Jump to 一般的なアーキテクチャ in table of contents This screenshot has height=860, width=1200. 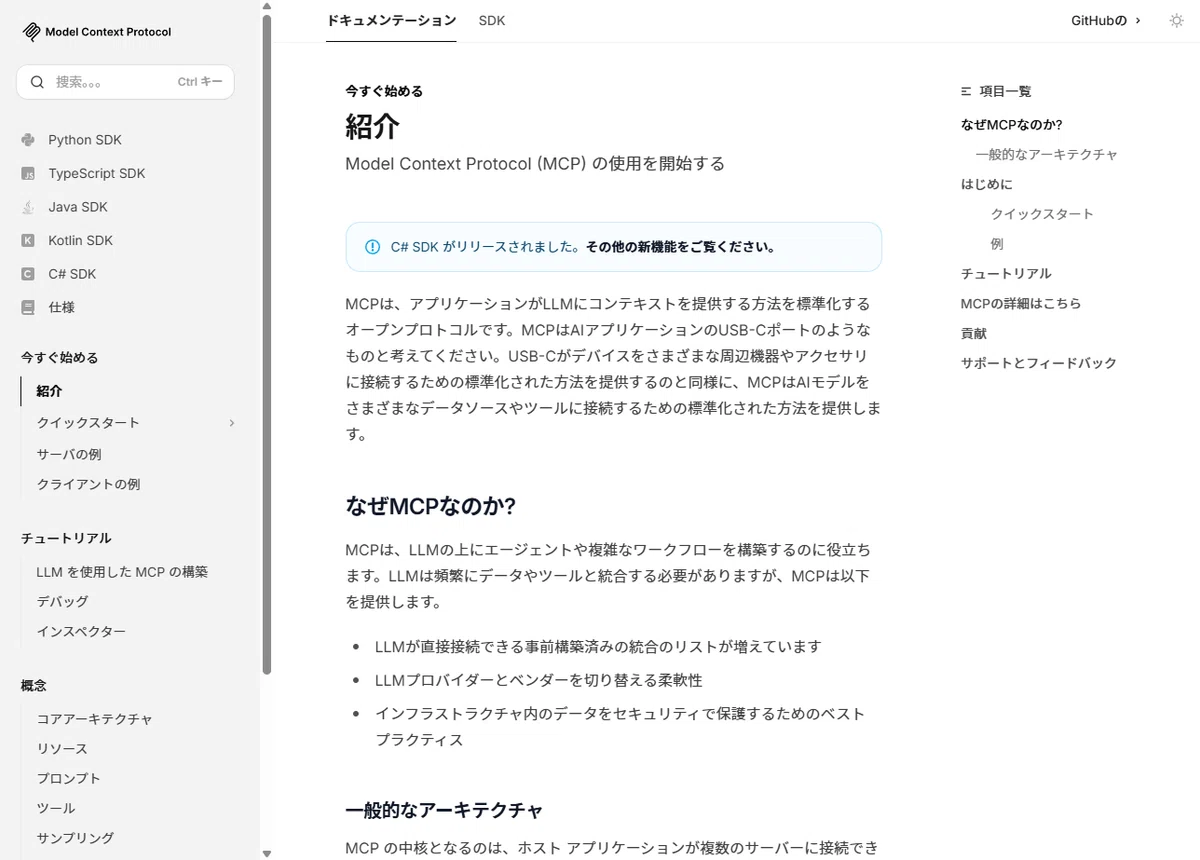pos(1047,155)
